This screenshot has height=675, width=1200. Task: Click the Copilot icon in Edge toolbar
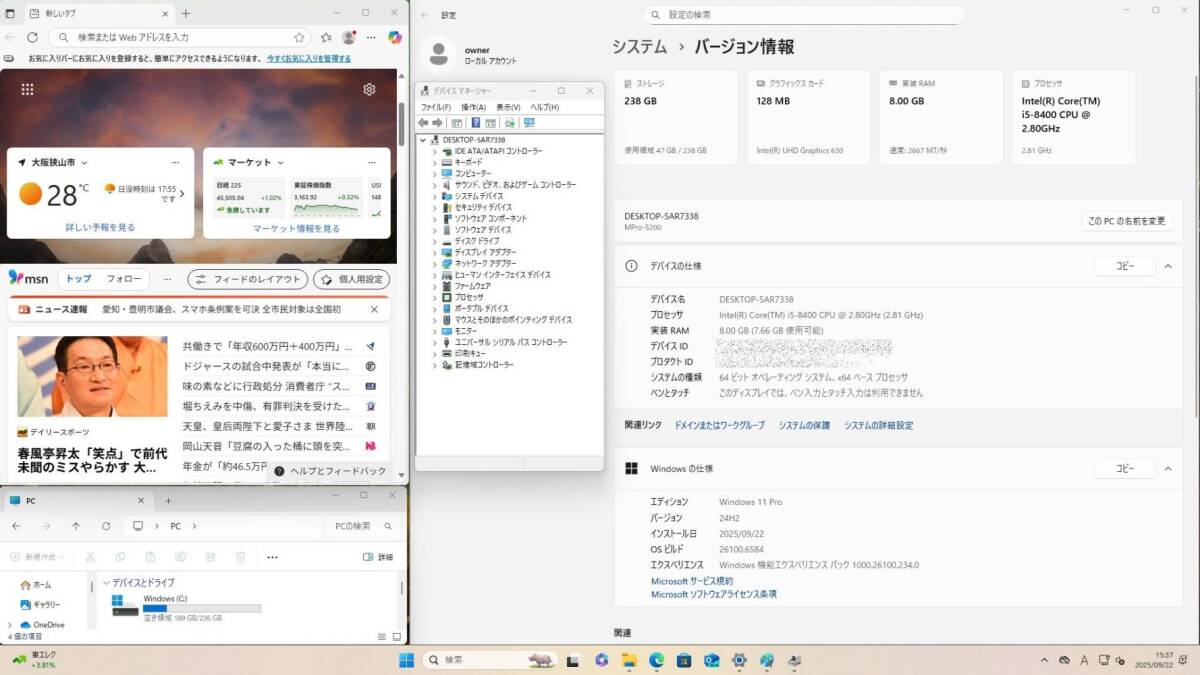point(394,37)
